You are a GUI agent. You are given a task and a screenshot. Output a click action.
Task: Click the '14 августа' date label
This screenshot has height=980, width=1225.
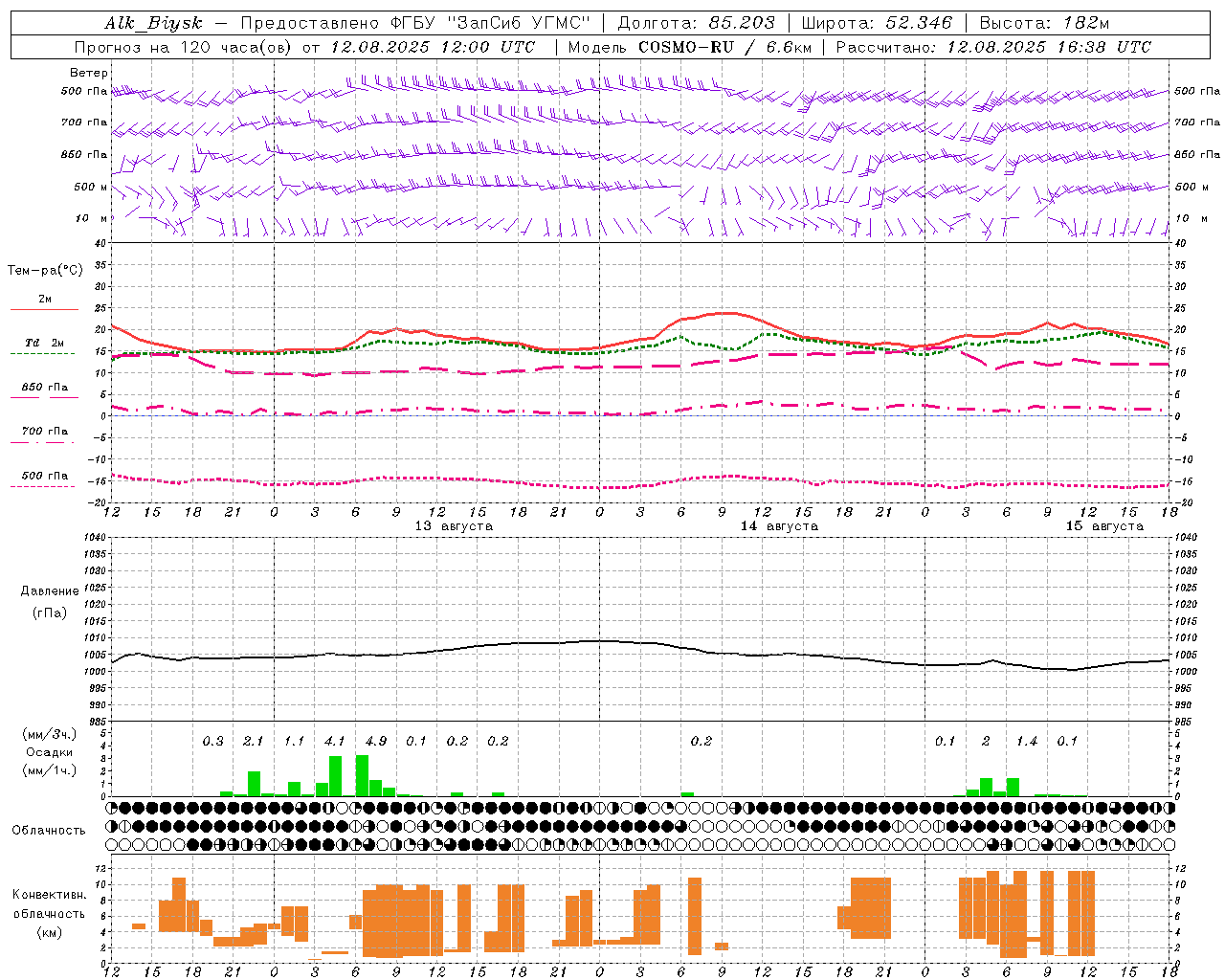[x=779, y=526]
